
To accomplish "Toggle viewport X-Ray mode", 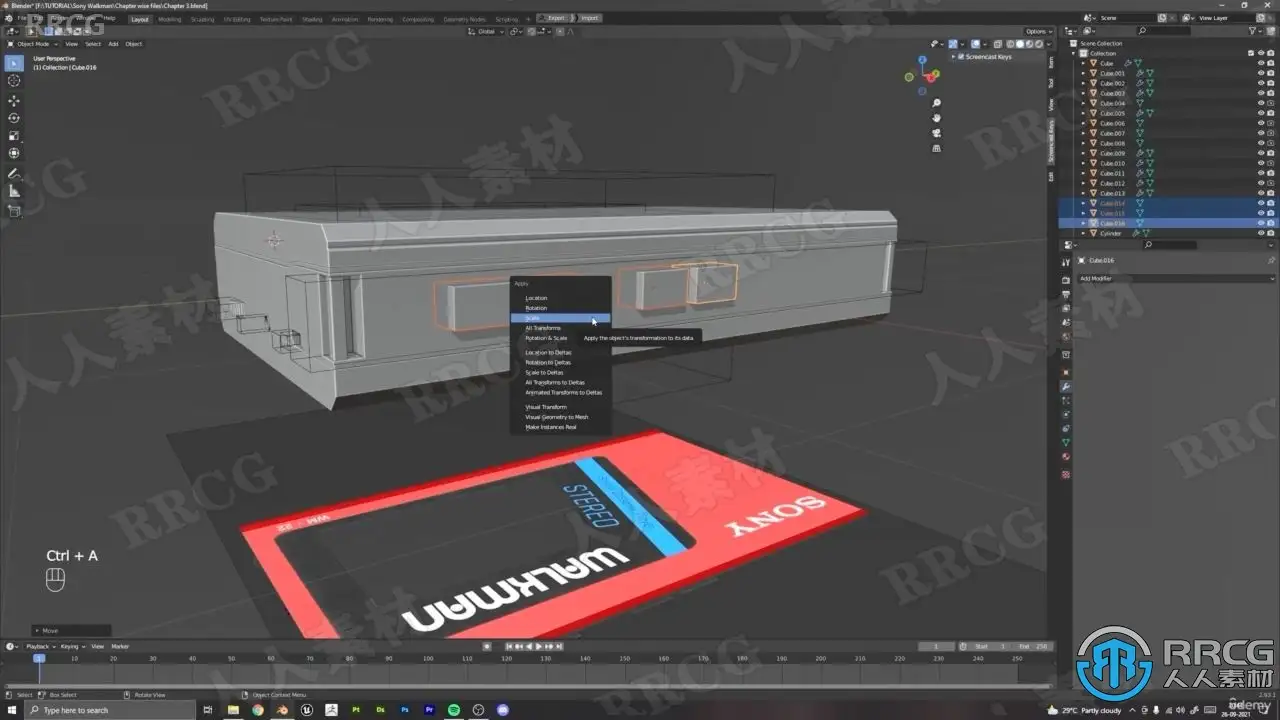I will click(996, 44).
